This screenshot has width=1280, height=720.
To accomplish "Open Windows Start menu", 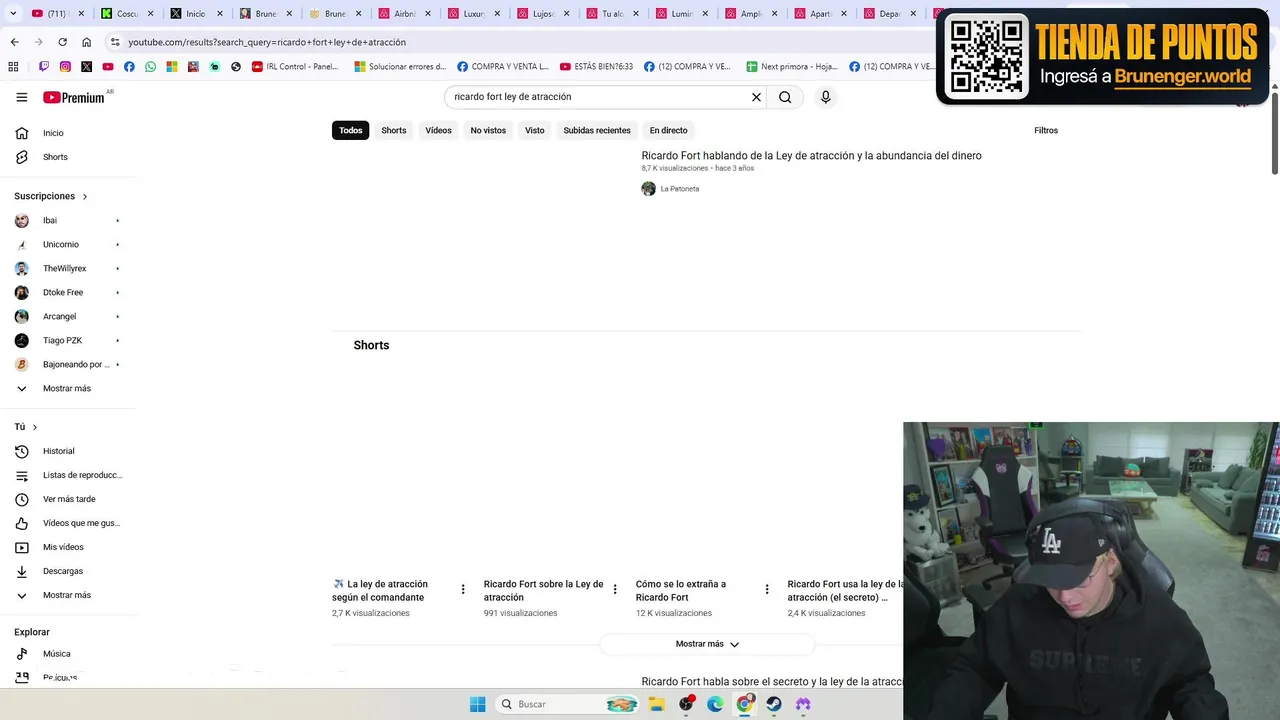I will 477,704.
